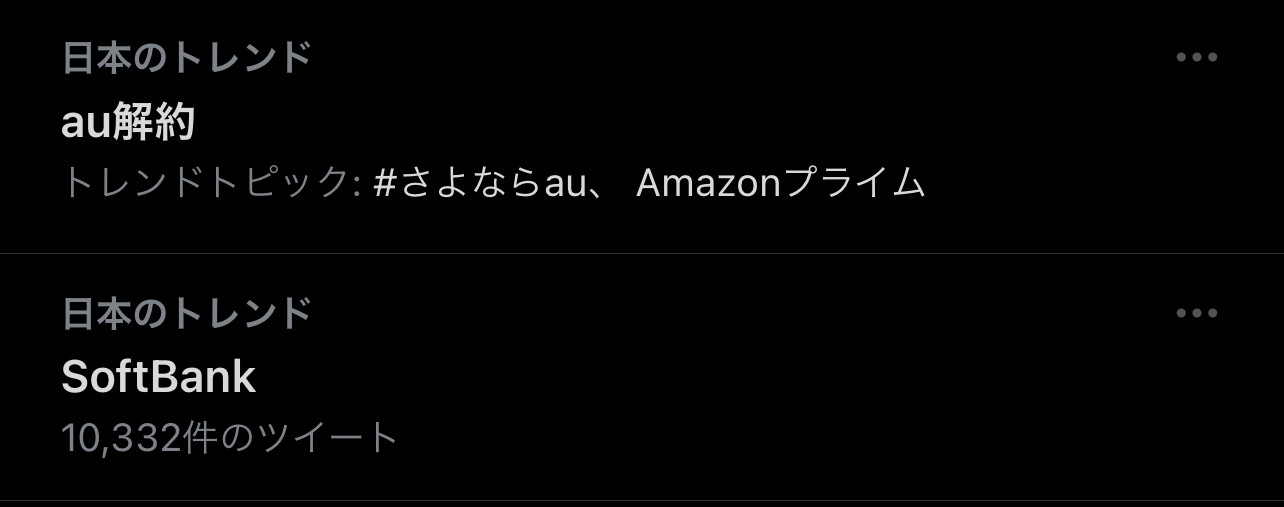Expand the overflow ellipsis on the bottom trend
Image resolution: width=1284 pixels, height=507 pixels.
tap(1196, 314)
